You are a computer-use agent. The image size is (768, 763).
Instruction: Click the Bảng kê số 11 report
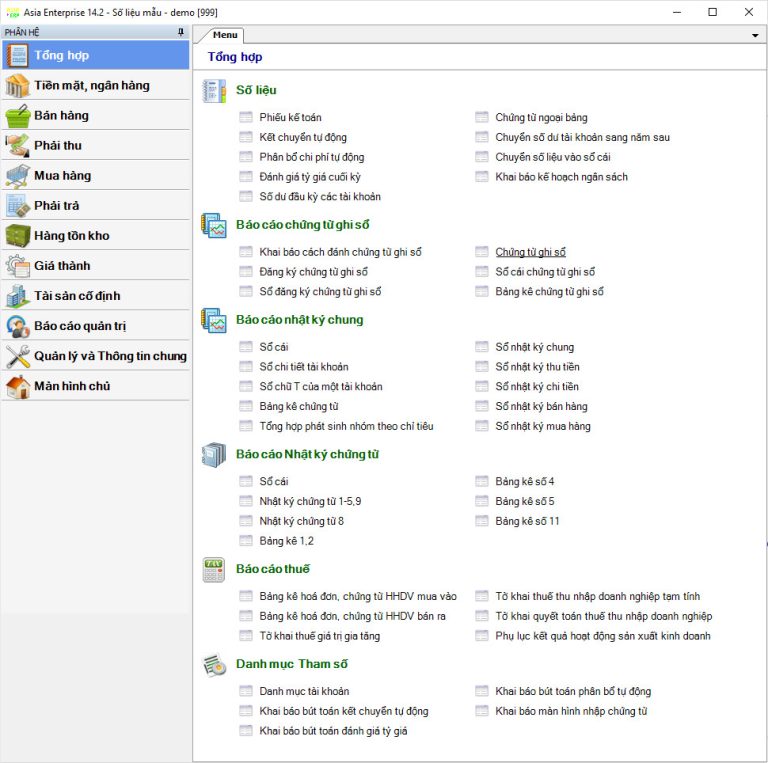pyautogui.click(x=527, y=521)
